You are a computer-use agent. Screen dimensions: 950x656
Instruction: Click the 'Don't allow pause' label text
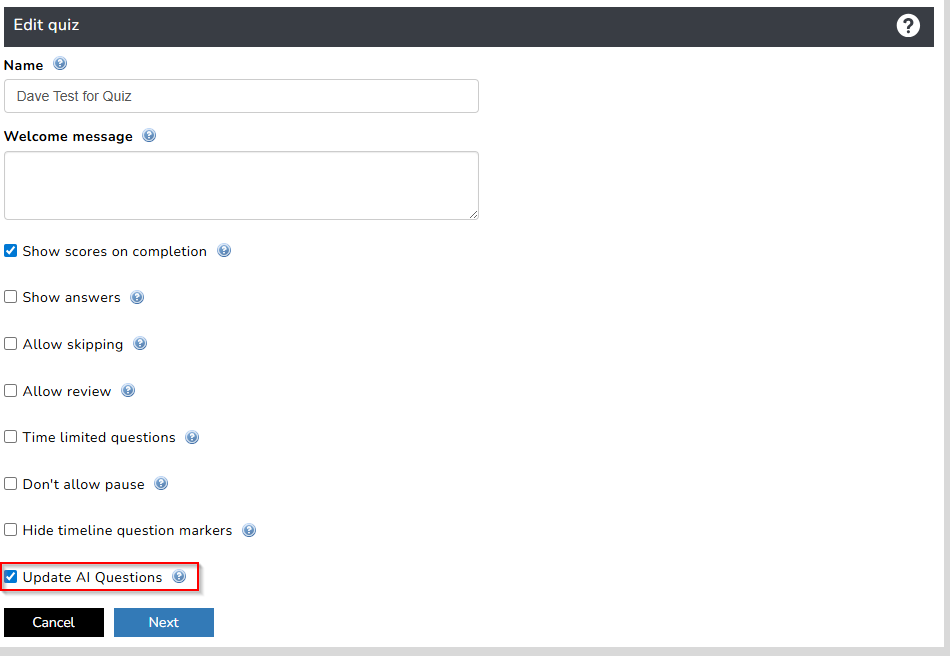click(84, 484)
